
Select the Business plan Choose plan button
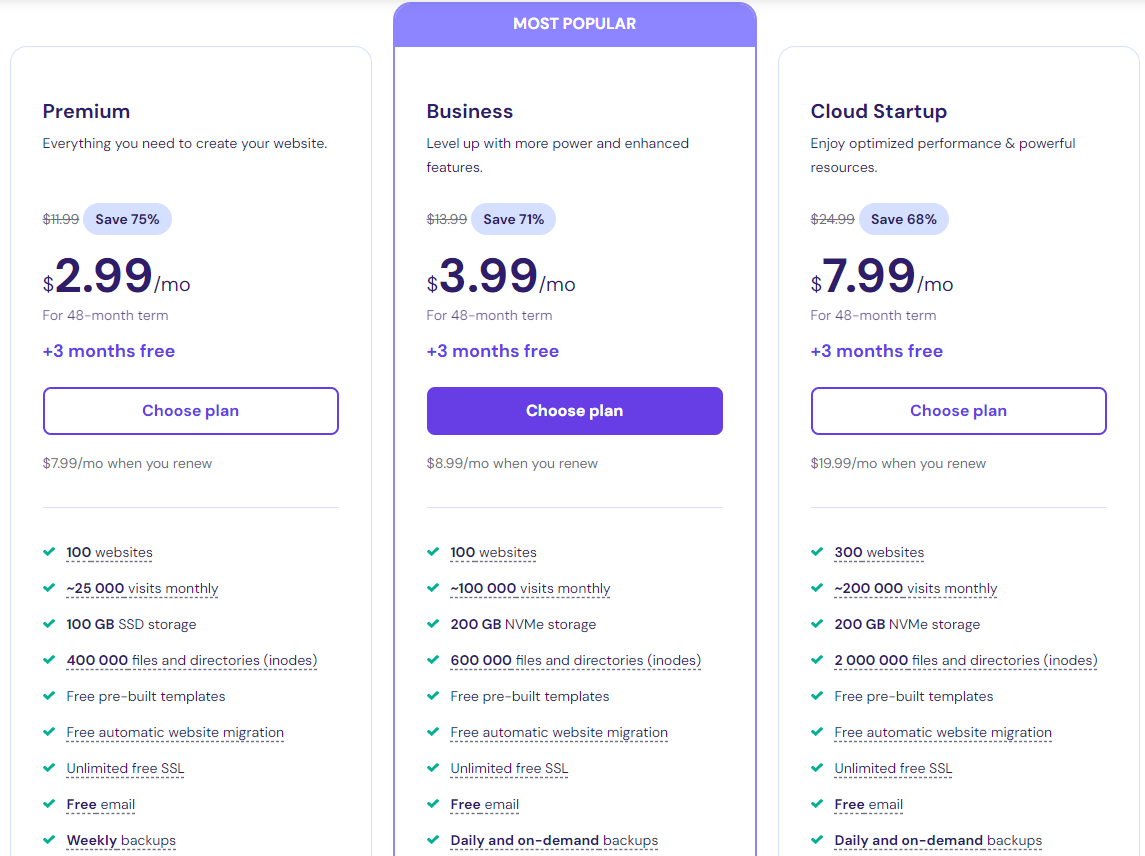coord(574,411)
